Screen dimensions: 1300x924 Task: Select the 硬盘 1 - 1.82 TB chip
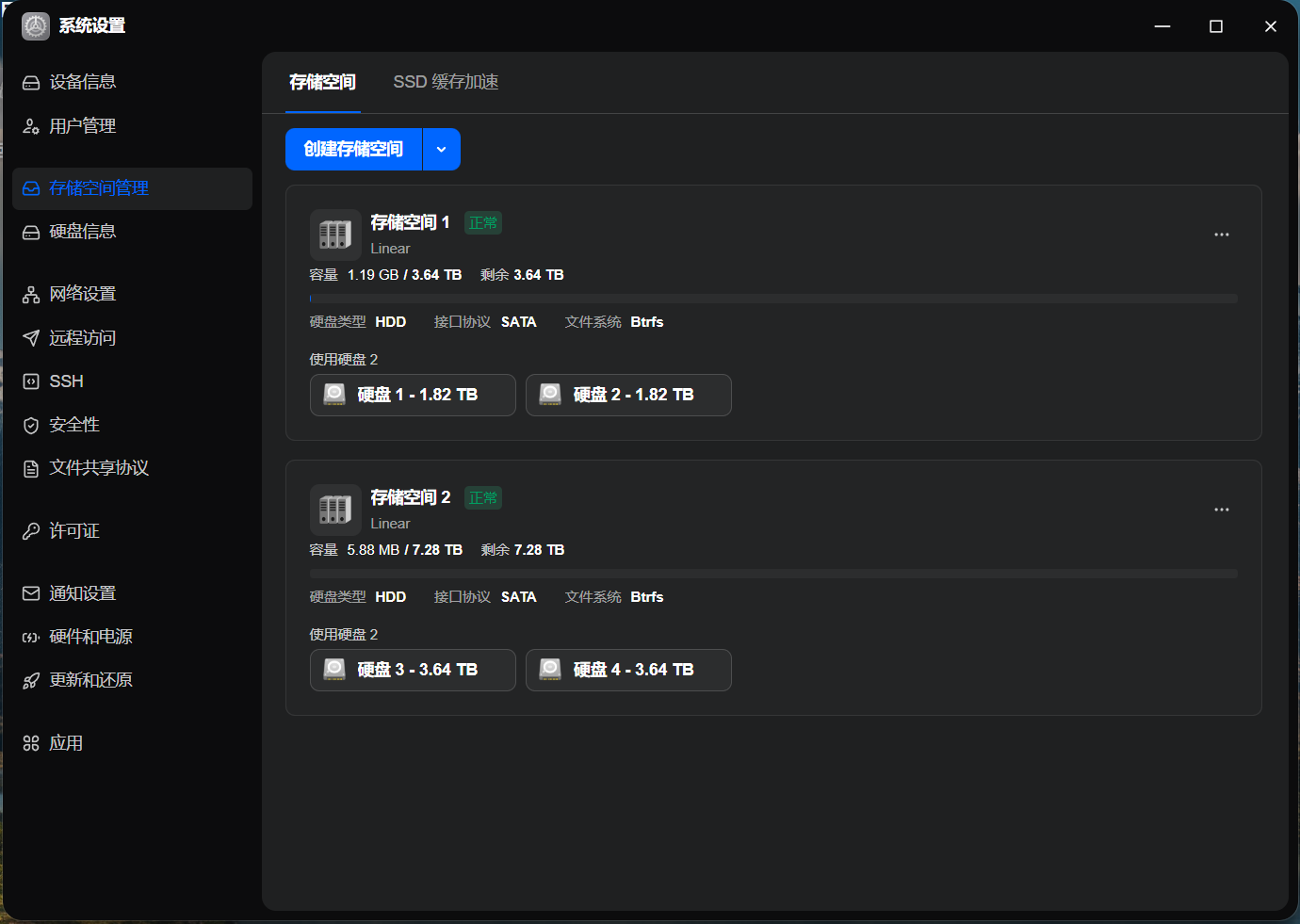click(x=413, y=395)
